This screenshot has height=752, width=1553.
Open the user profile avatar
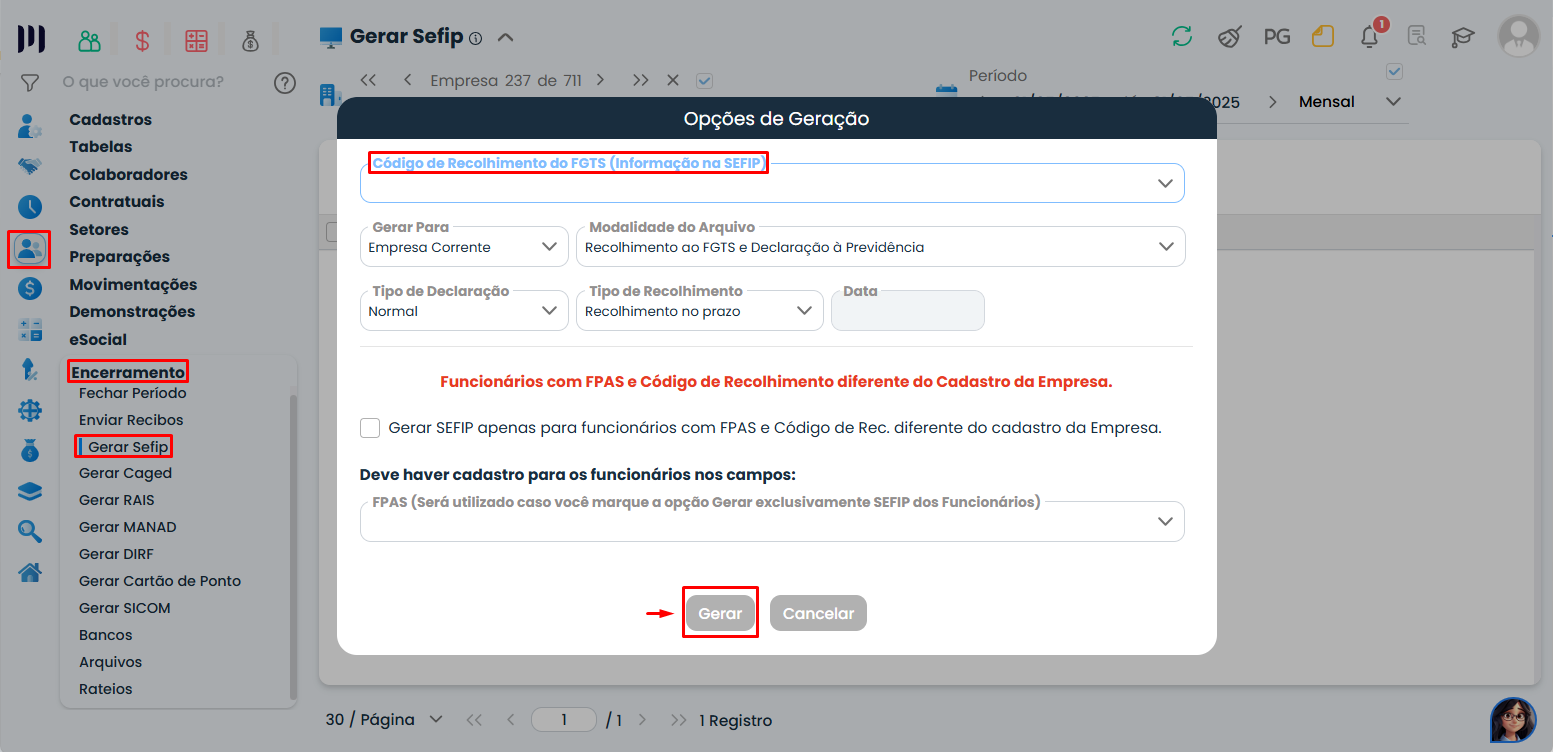click(x=1518, y=36)
